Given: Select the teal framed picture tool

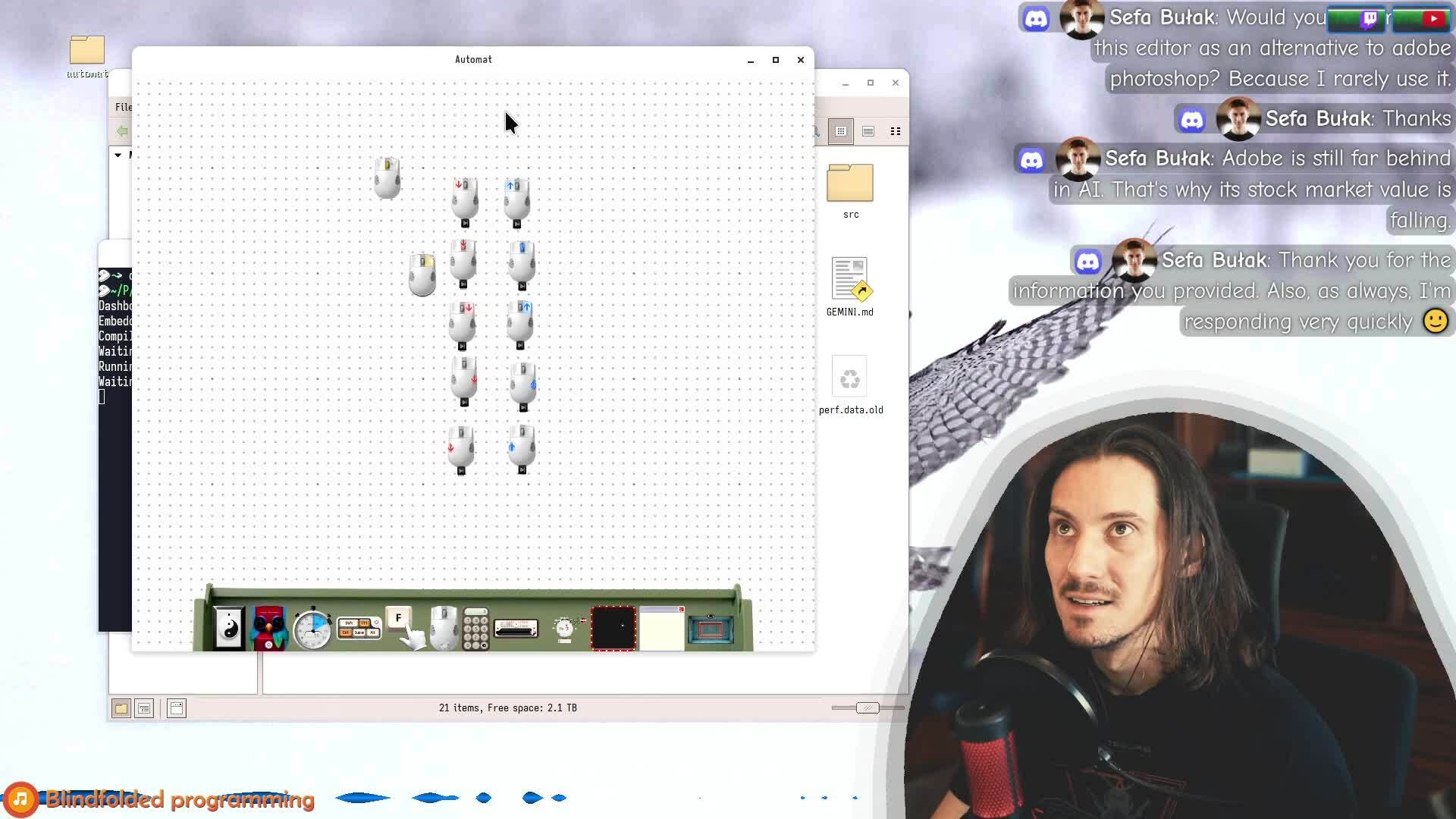Looking at the screenshot, I should click(710, 629).
